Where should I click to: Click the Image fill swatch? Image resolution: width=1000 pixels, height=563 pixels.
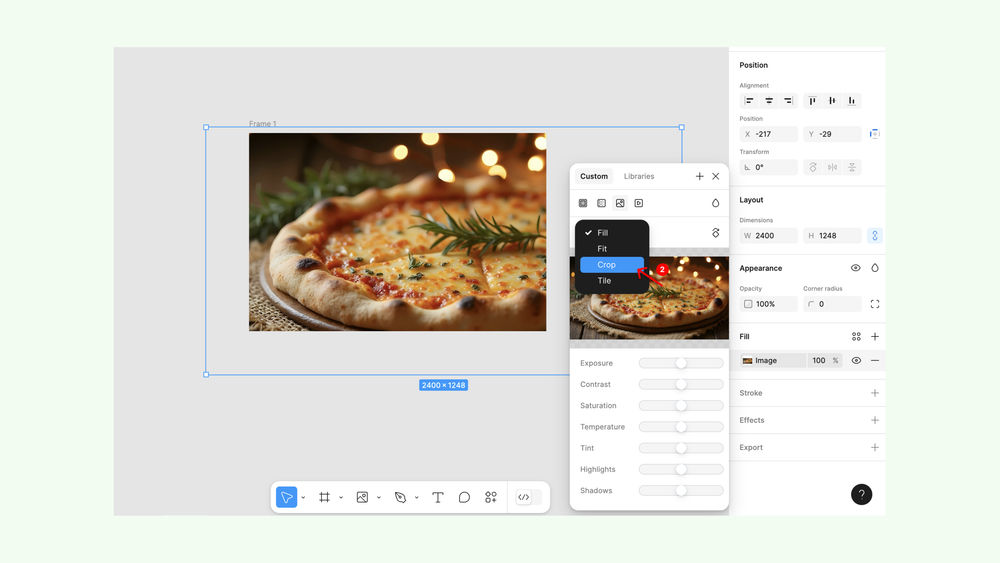[747, 361]
